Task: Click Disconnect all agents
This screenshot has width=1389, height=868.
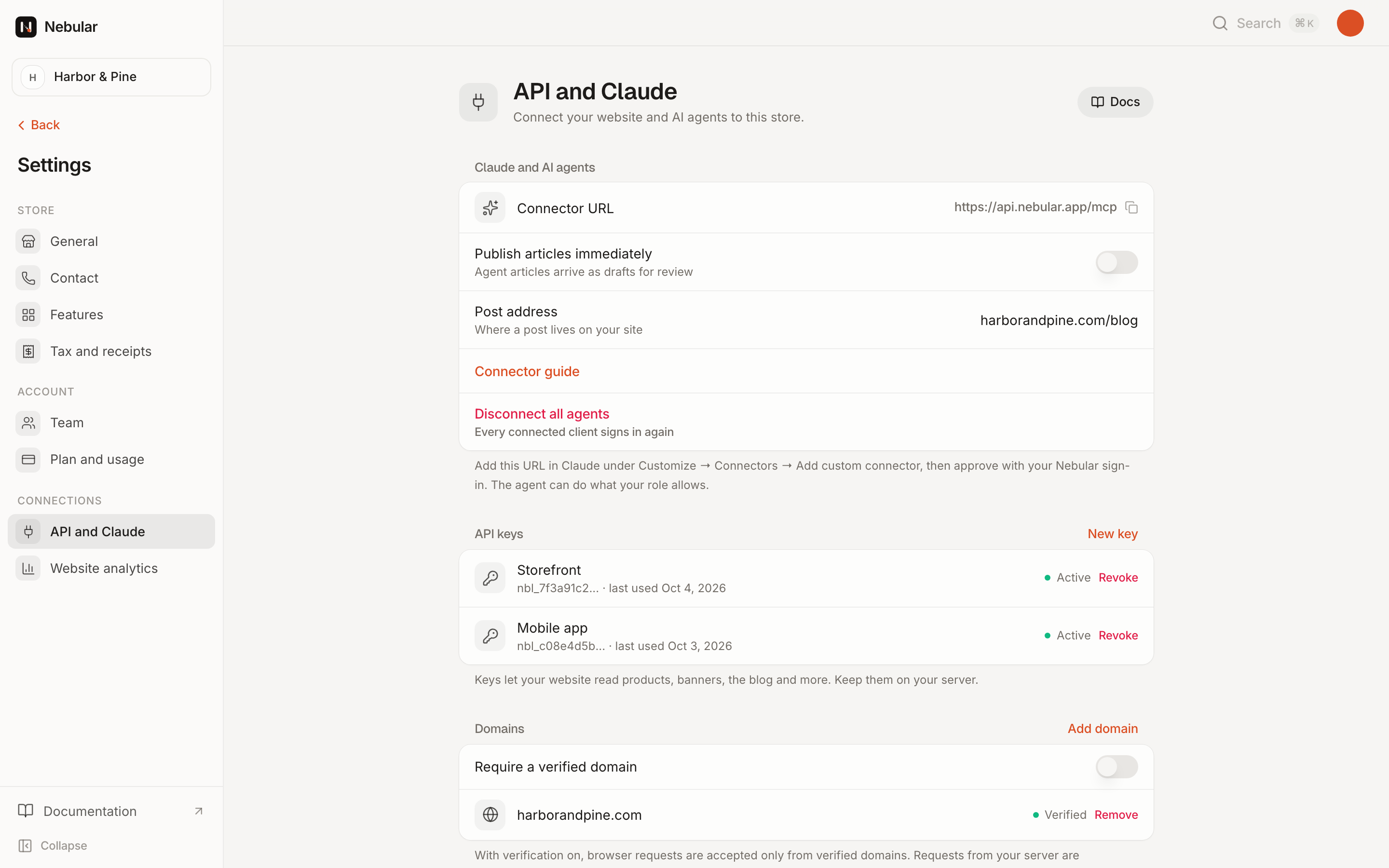Action: pos(542,414)
